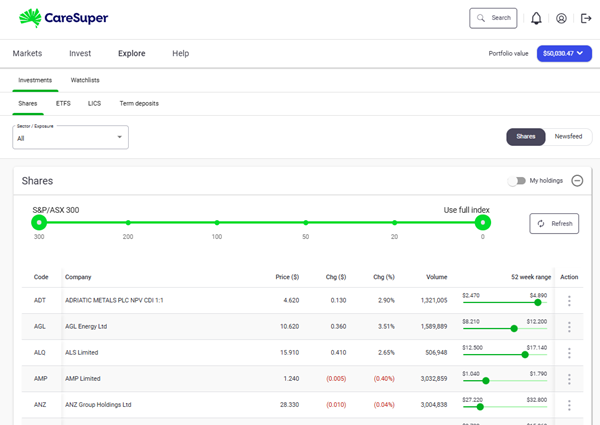The width and height of the screenshot is (600, 425).
Task: Open action menu for AMP row
Action: click(569, 379)
